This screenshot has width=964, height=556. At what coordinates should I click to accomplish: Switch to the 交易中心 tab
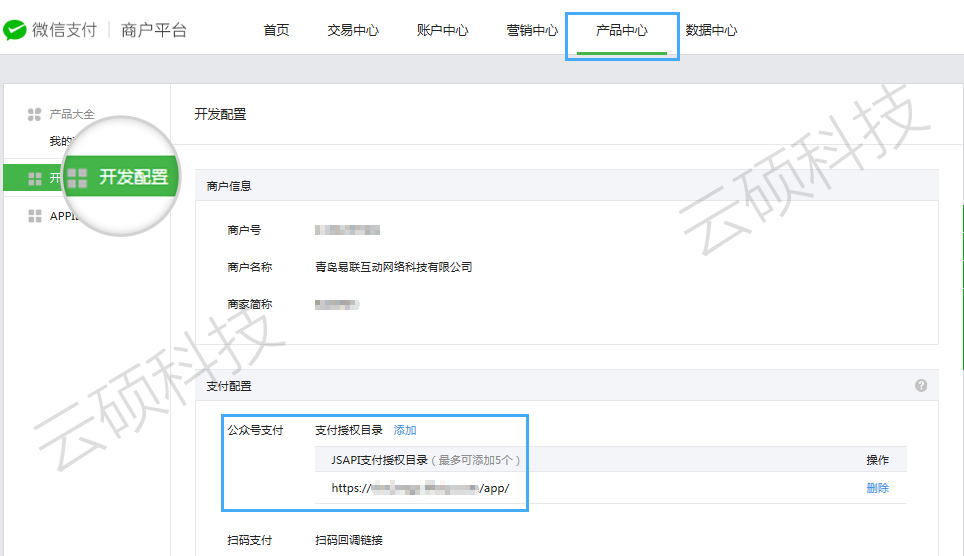pos(352,30)
